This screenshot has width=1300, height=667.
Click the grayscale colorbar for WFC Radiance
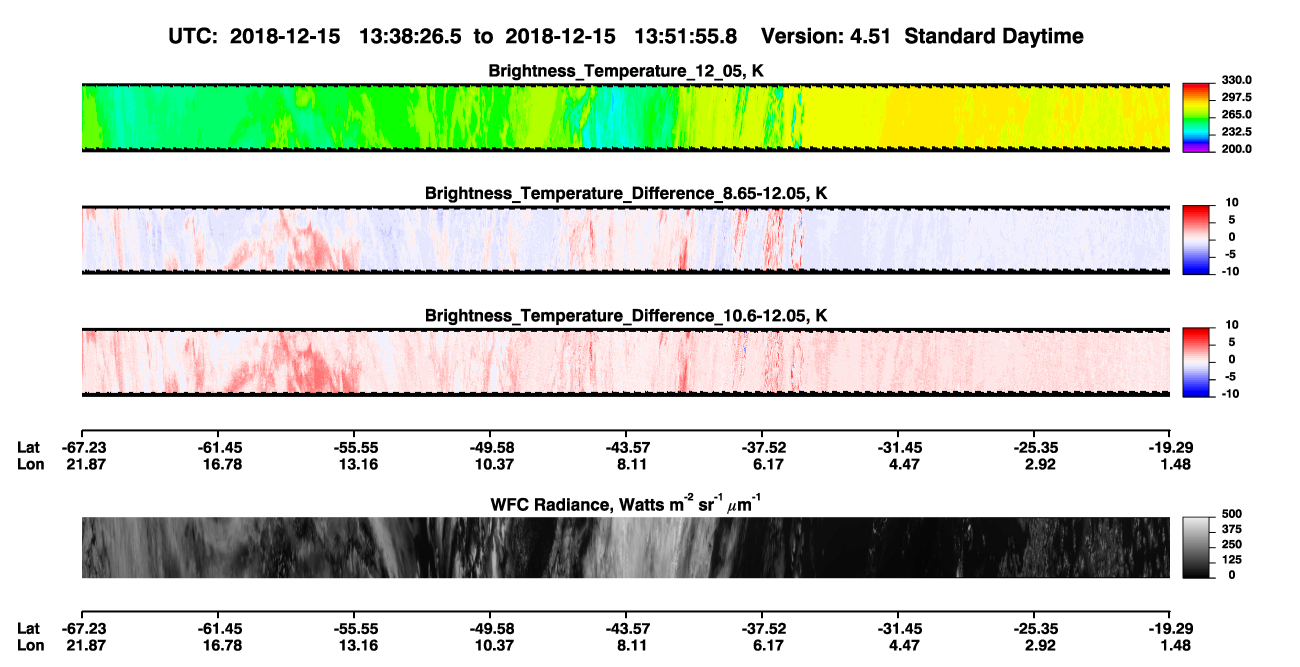click(1197, 547)
